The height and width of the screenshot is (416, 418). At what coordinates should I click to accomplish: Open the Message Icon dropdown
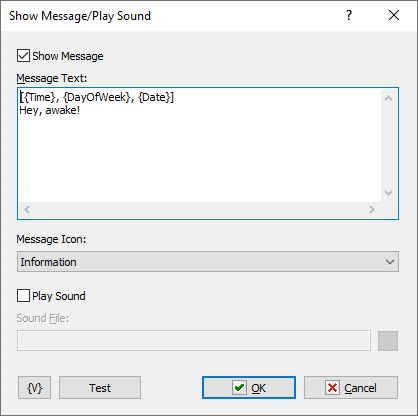208,262
